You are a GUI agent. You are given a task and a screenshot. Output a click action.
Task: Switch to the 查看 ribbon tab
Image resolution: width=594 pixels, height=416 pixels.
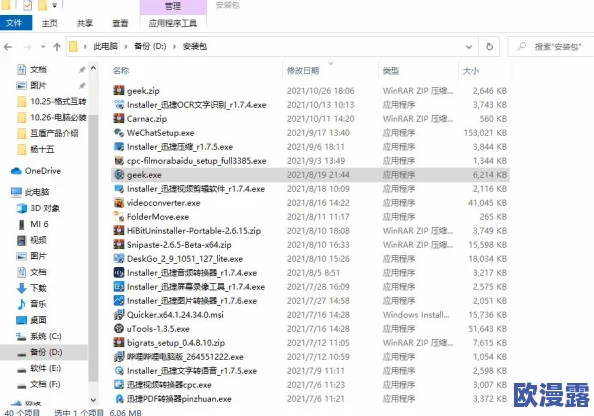120,23
